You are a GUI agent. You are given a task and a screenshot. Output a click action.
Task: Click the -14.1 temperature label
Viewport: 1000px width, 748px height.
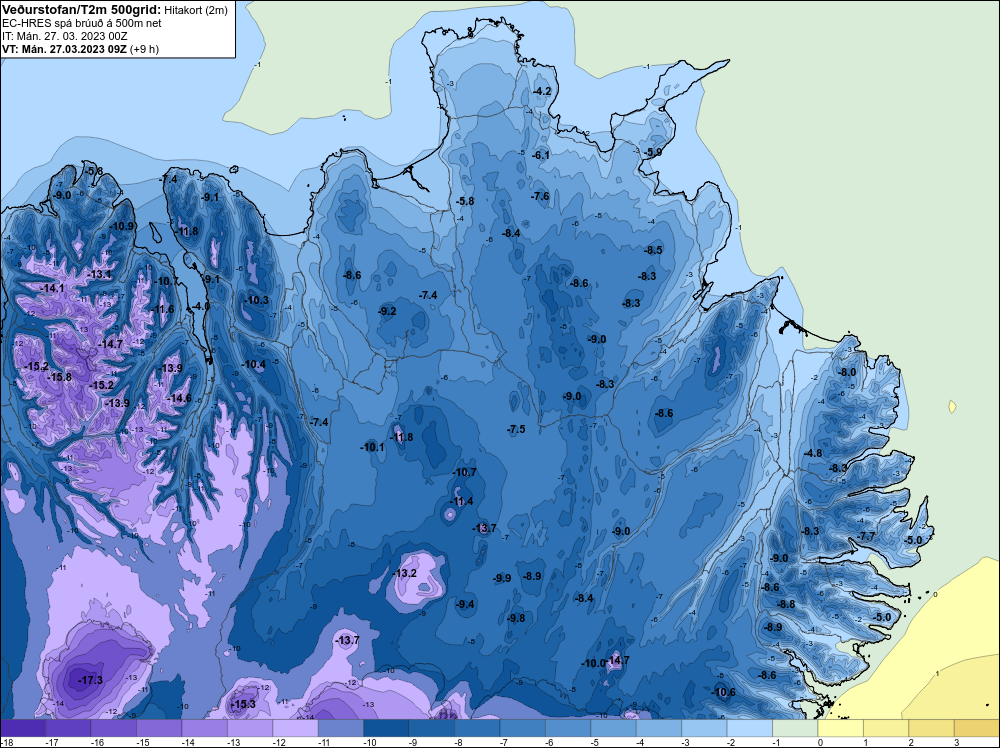tap(52, 288)
